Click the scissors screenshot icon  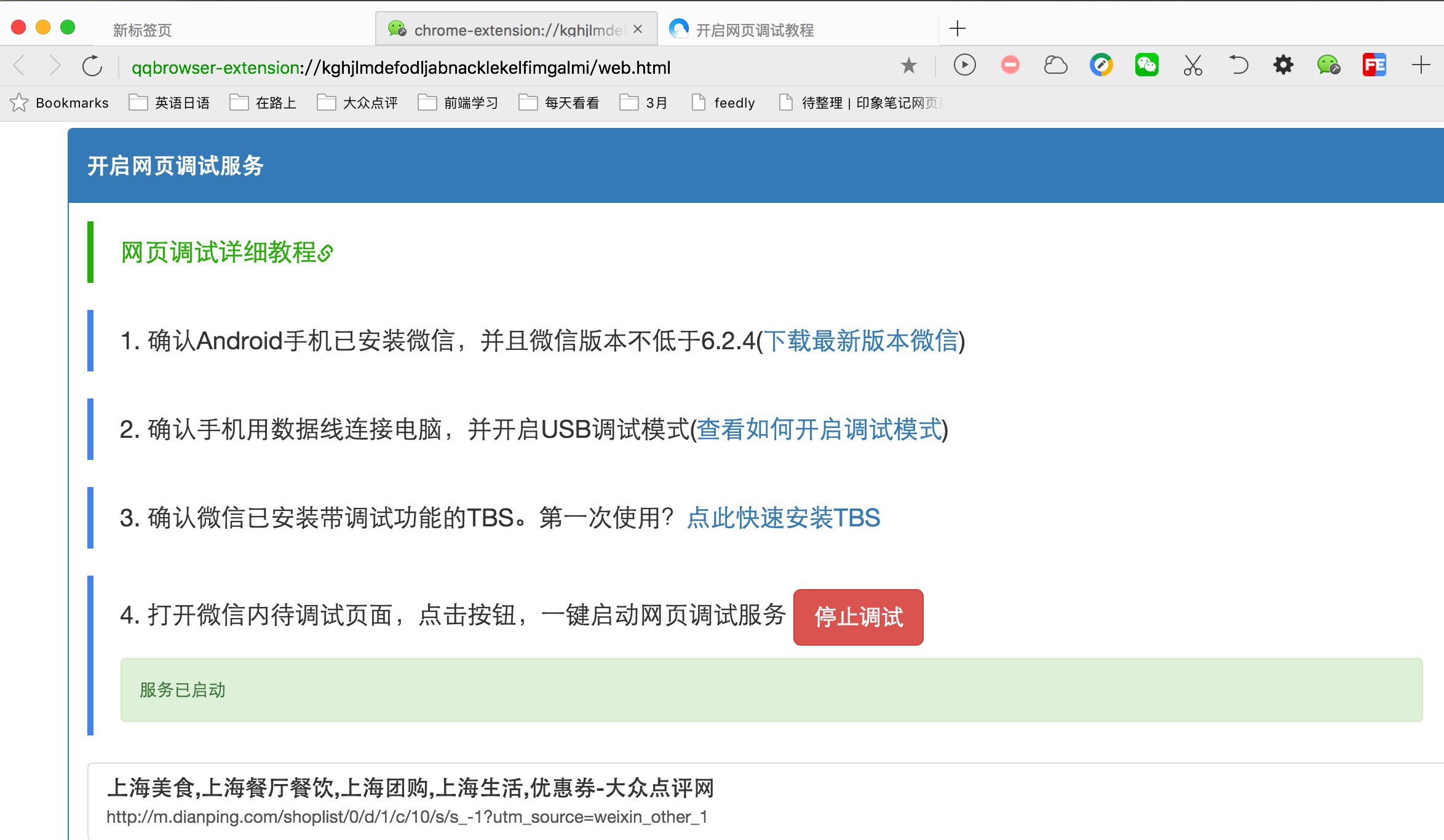point(1192,65)
